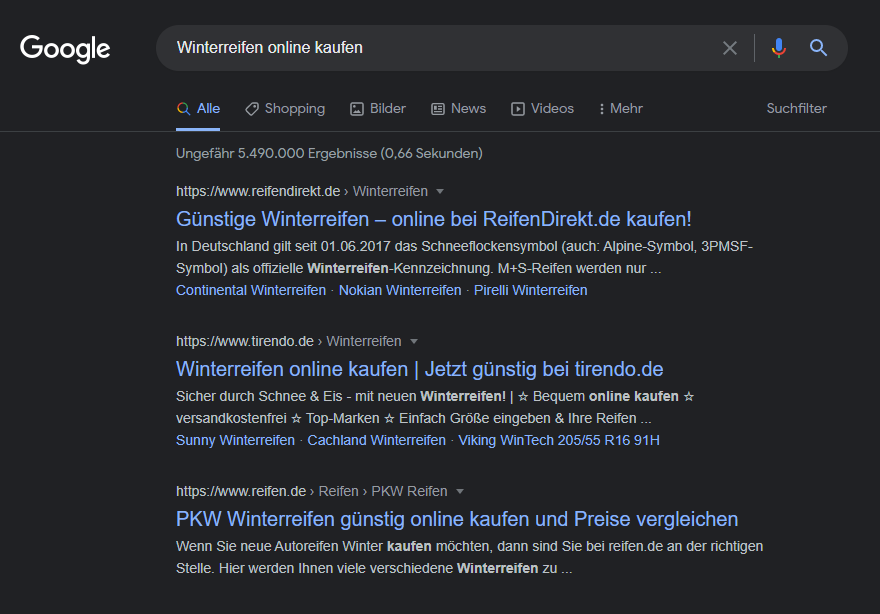This screenshot has width=880, height=614.
Task: Open the News tab
Action: pos(459,109)
